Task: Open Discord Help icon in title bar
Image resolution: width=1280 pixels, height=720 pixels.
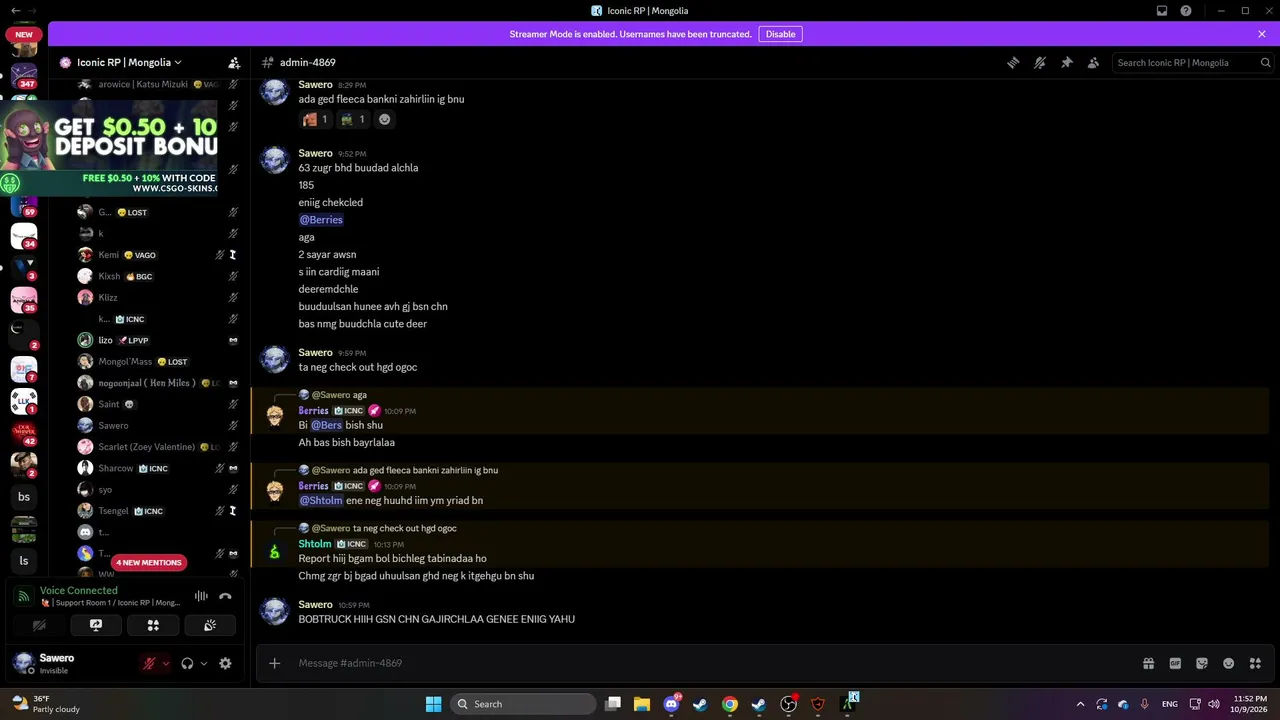Action: pyautogui.click(x=1186, y=11)
